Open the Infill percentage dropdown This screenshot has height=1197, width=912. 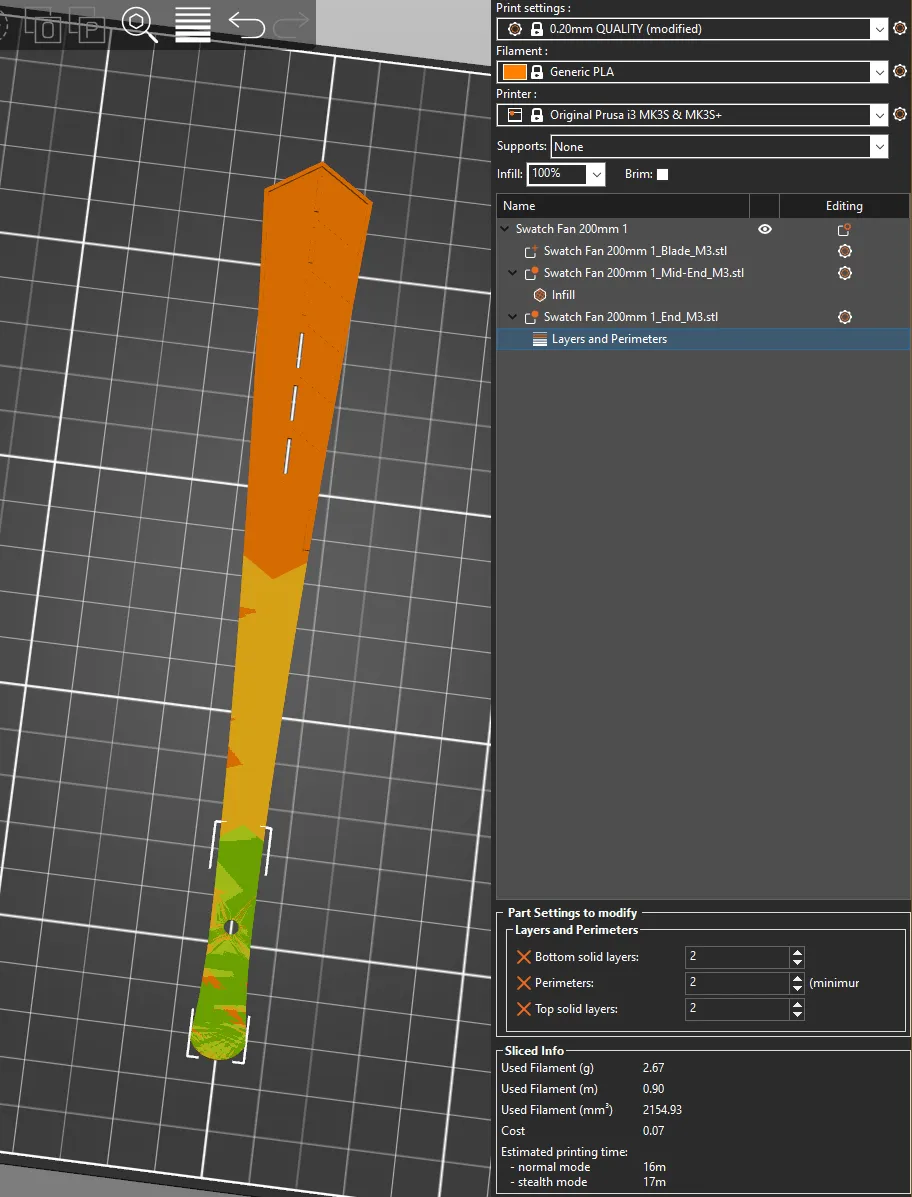[x=596, y=174]
